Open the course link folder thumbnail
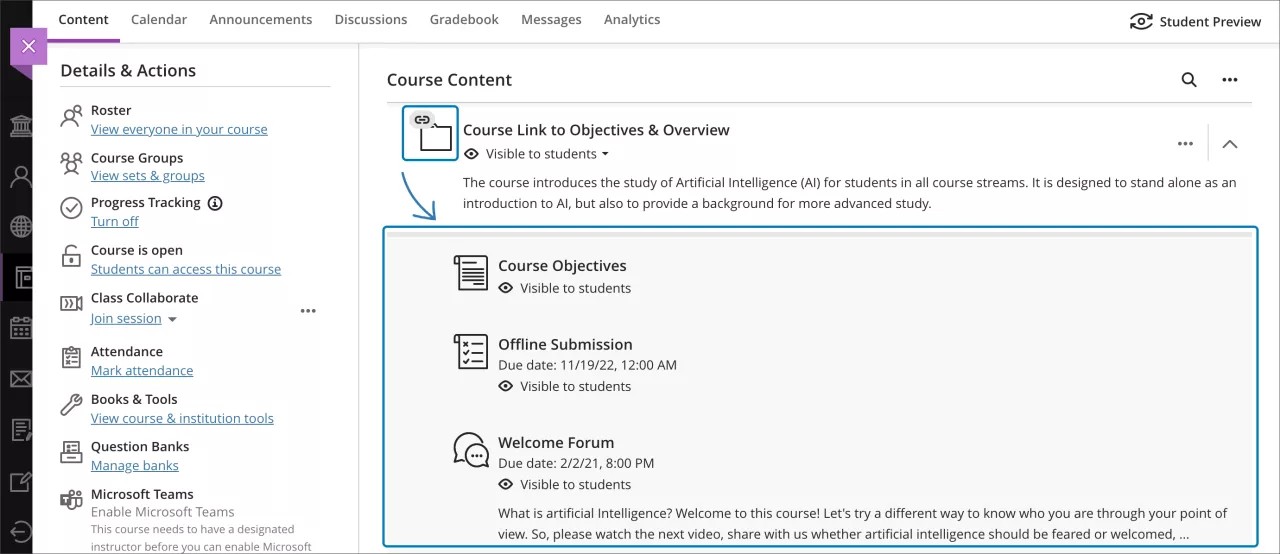Screen dimensions: 1280x554 coord(430,133)
